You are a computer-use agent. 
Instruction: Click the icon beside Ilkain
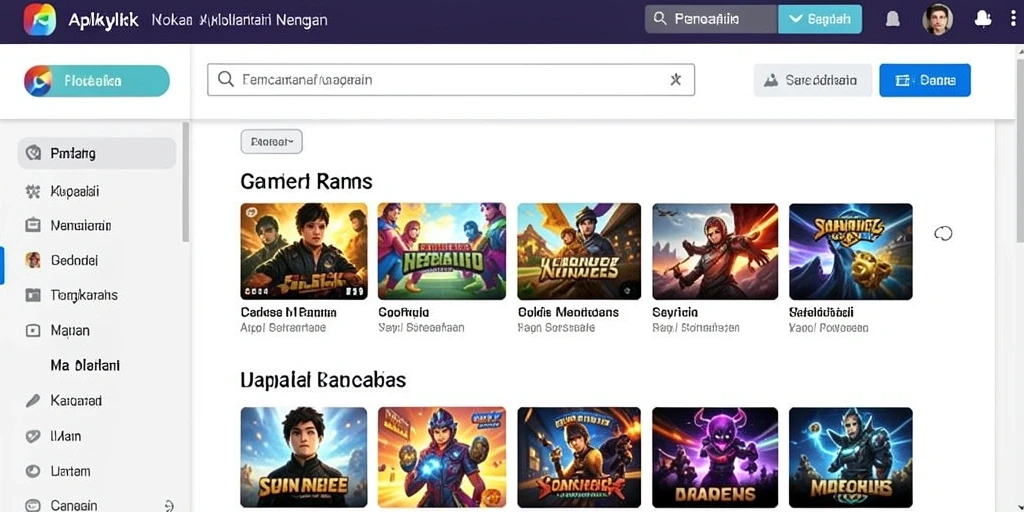(x=33, y=436)
